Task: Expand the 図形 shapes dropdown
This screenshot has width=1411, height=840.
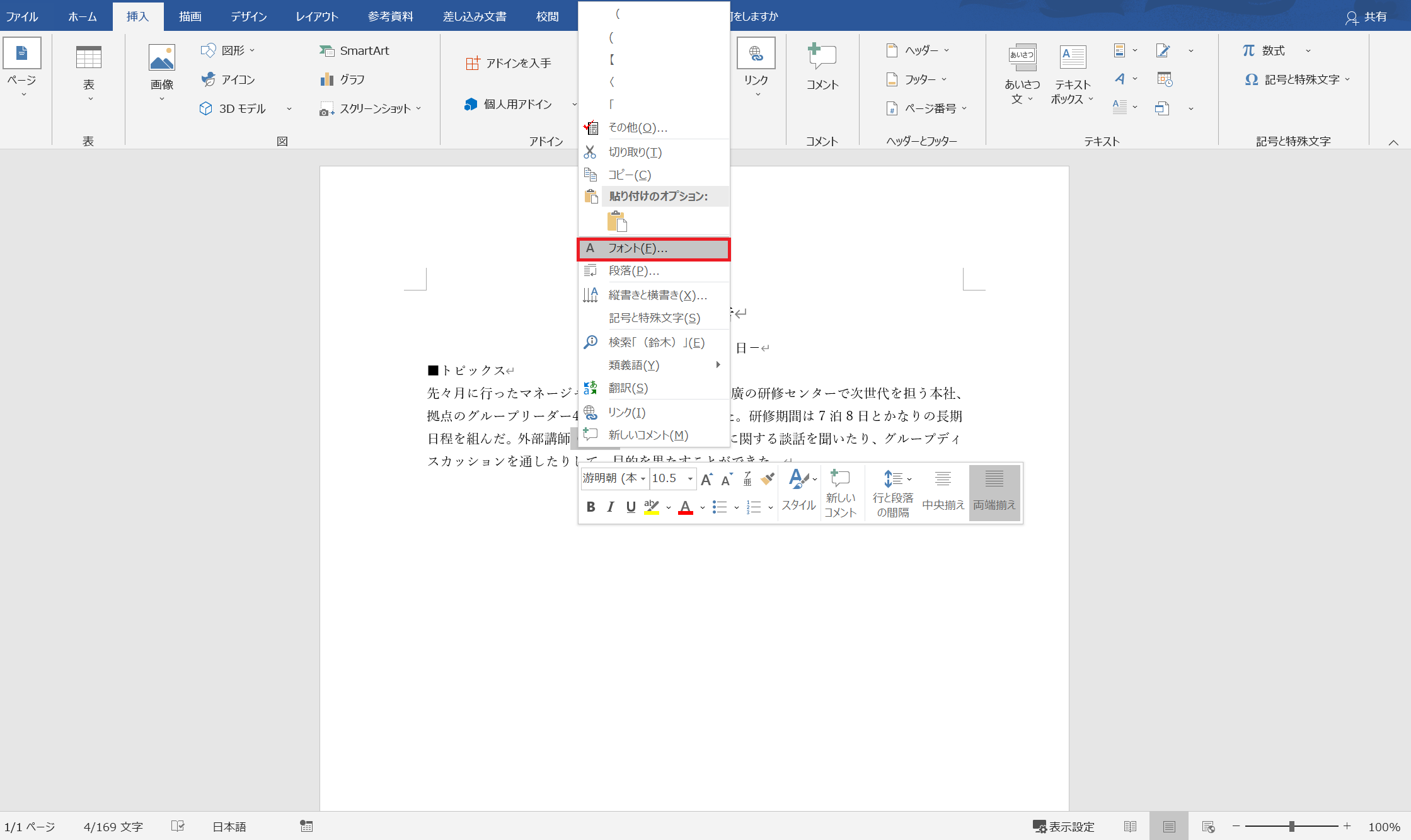Action: [x=252, y=50]
